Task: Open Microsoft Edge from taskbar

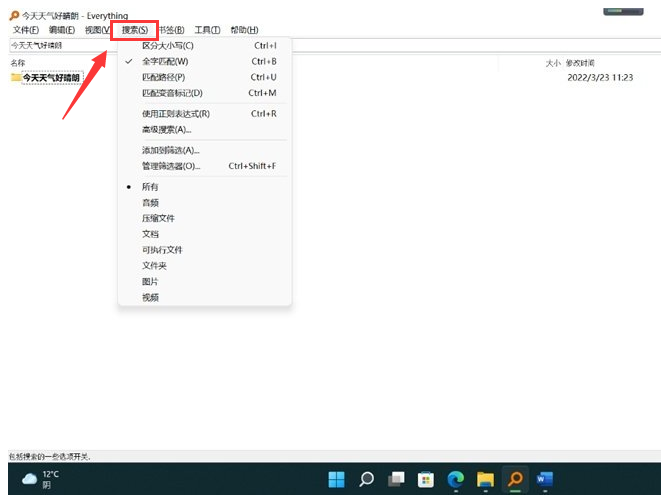Action: tap(455, 480)
